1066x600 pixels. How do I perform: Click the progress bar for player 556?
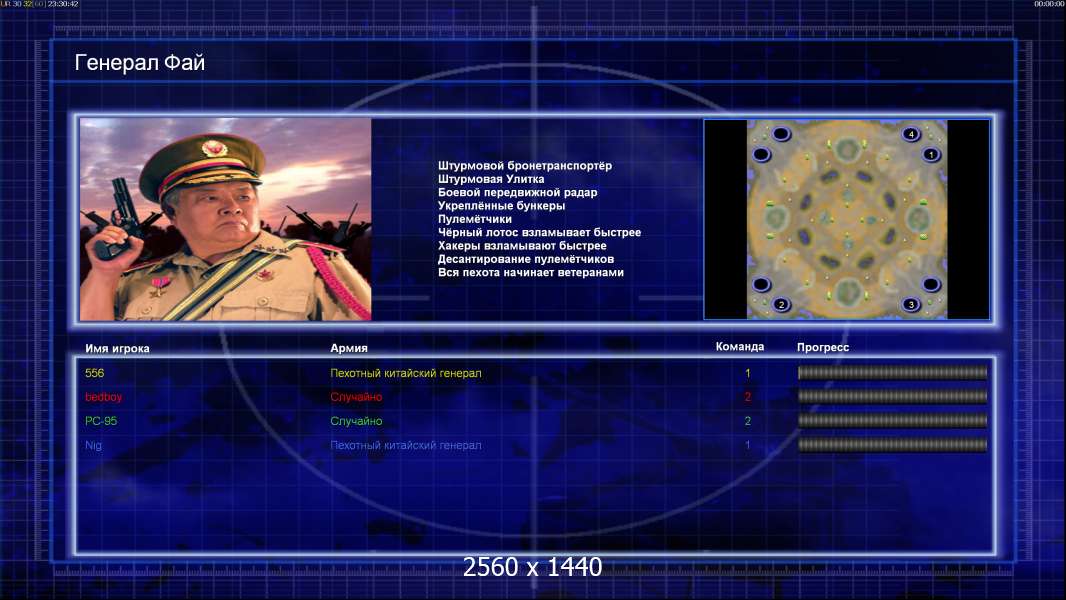pyautogui.click(x=892, y=372)
